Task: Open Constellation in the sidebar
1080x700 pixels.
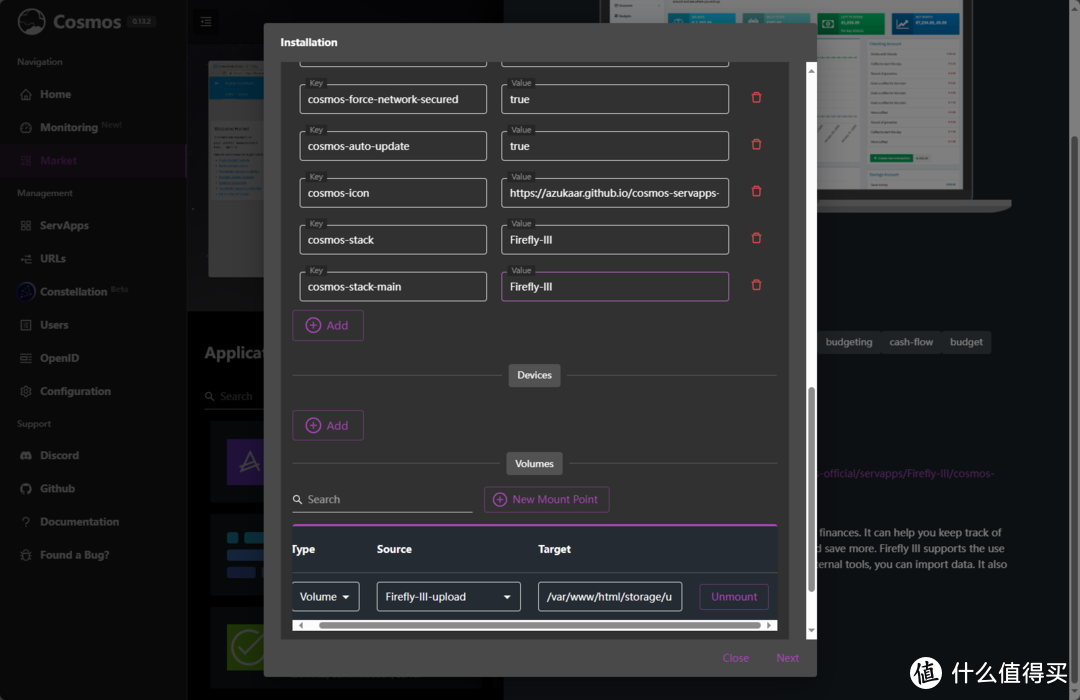Action: [x=73, y=291]
